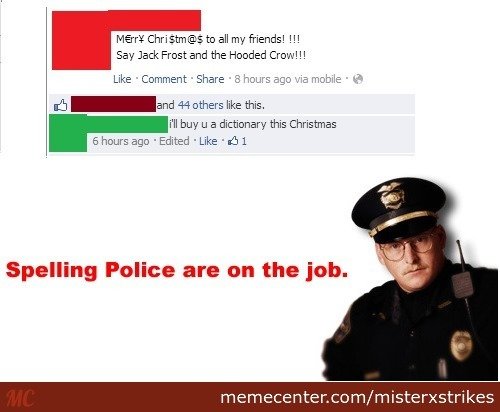Open the '8 hours ago via mobile' timestamp
The height and width of the screenshot is (412, 500).
[288, 79]
